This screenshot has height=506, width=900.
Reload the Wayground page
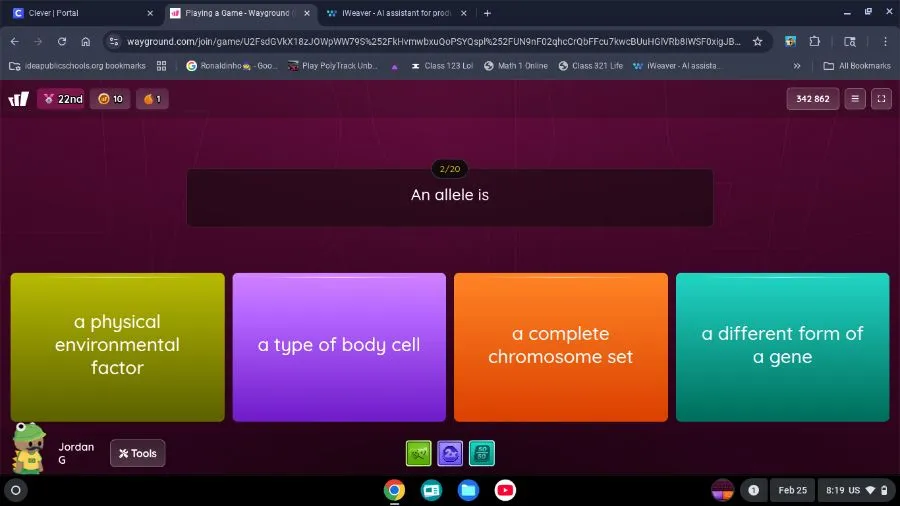[62, 41]
